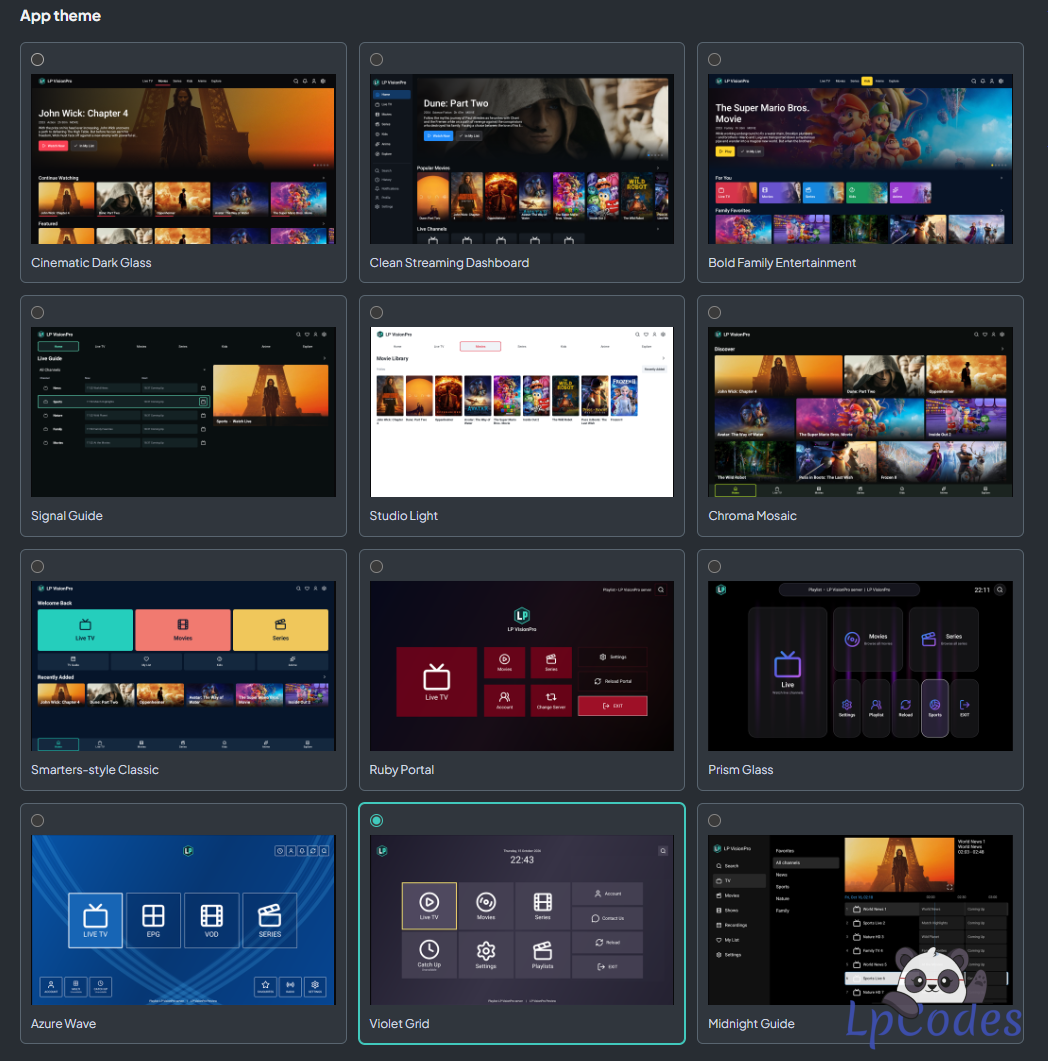Click the "Violet Grid" label text
Screen dimensions: 1048x1061
[399, 1024]
